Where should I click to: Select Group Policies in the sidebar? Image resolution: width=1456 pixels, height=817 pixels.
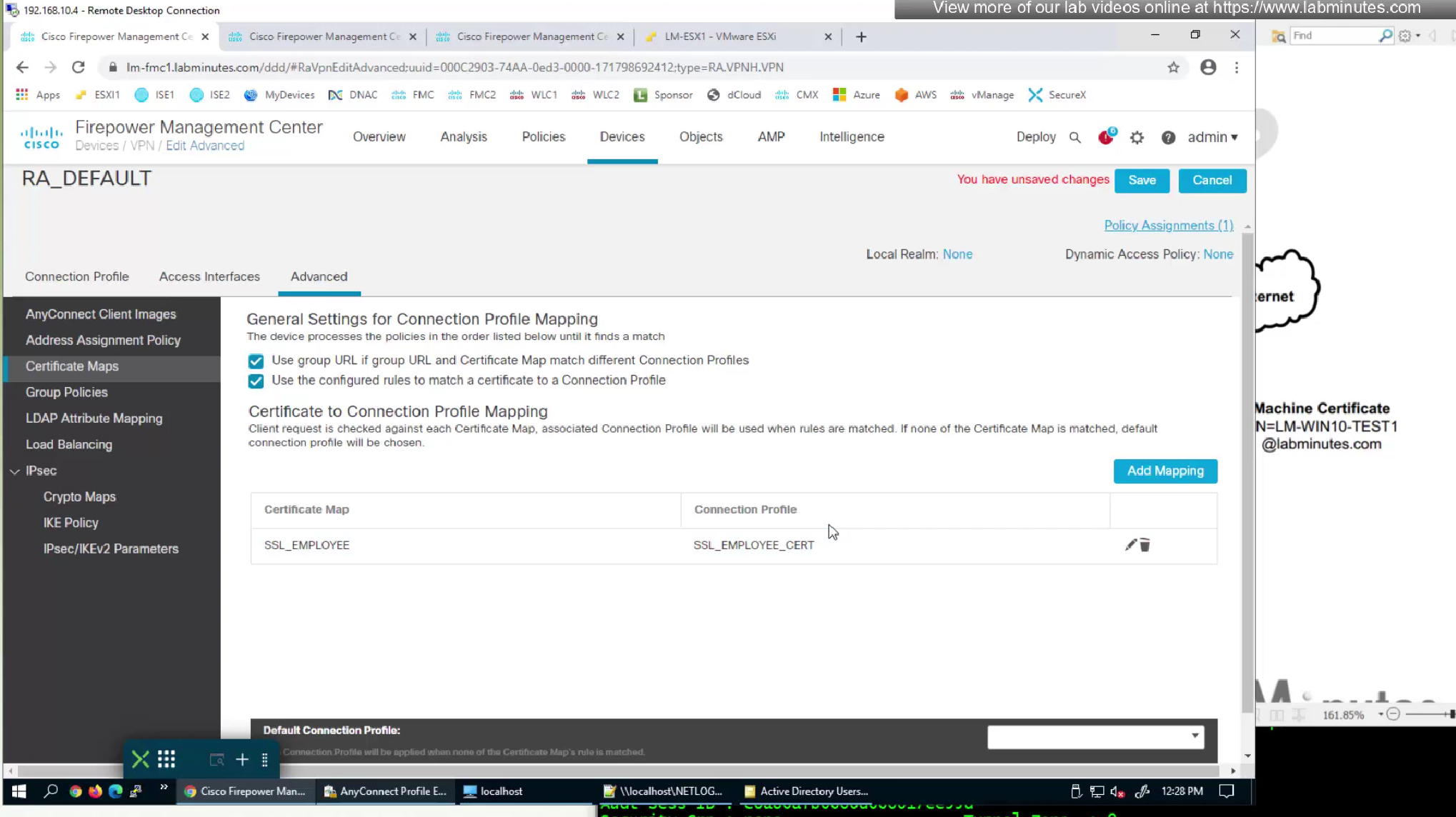pos(66,392)
